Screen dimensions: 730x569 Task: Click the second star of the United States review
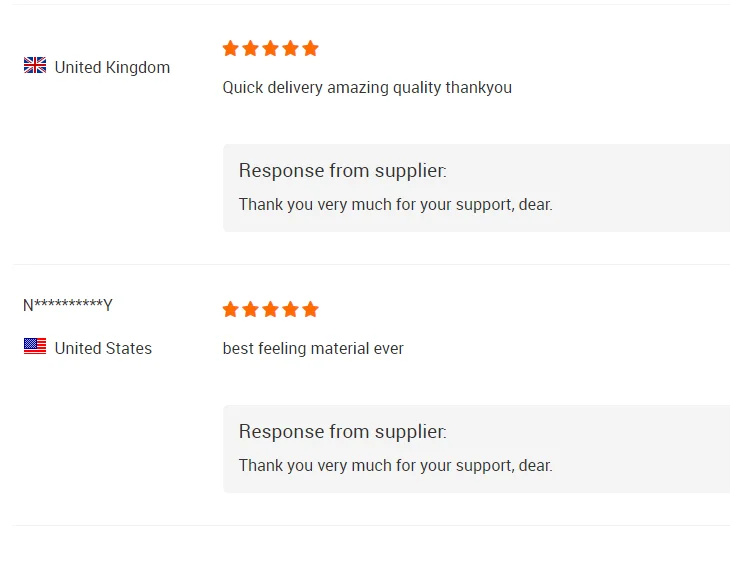point(251,309)
